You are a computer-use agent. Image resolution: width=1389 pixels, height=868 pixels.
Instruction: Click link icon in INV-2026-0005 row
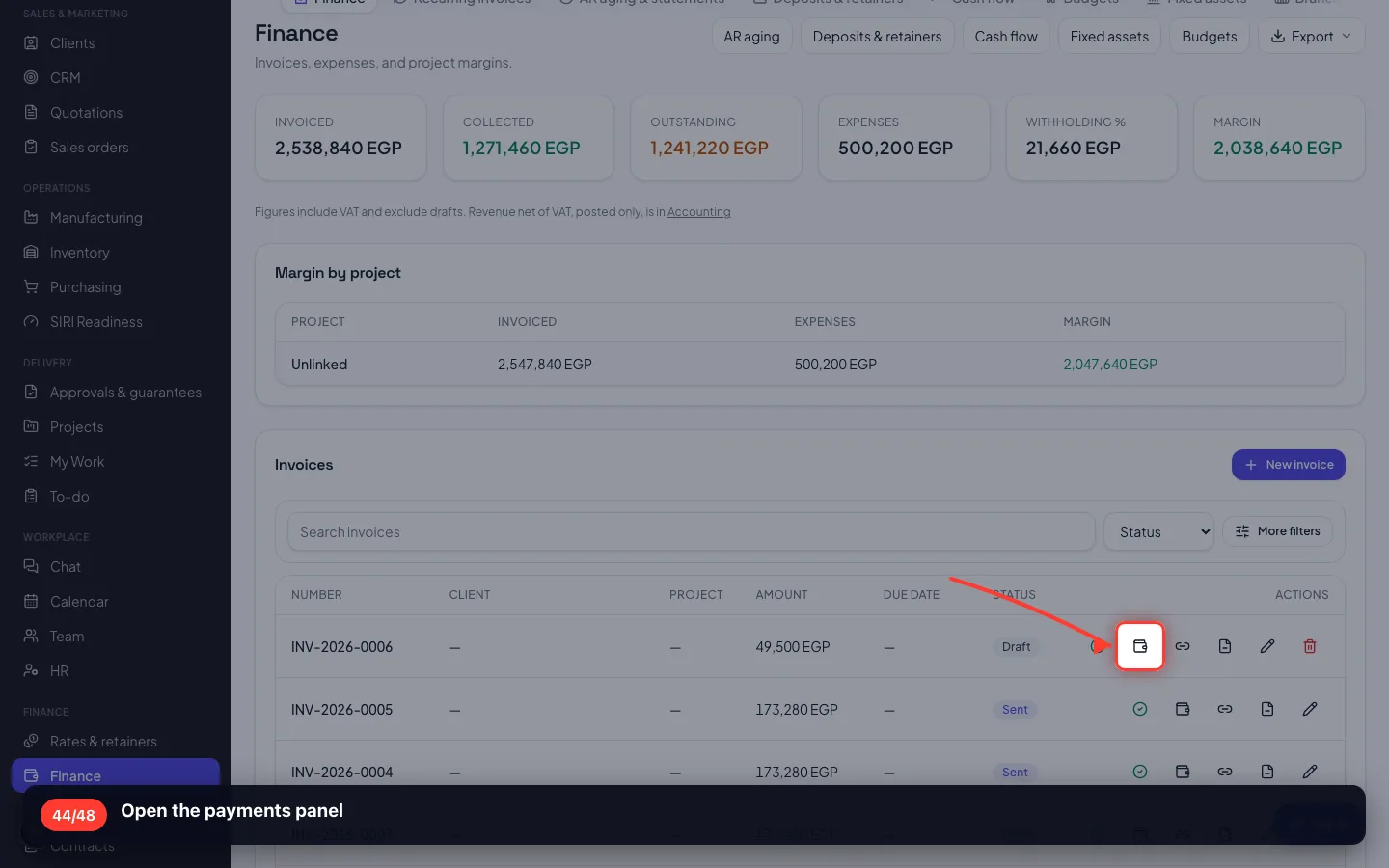coord(1225,709)
